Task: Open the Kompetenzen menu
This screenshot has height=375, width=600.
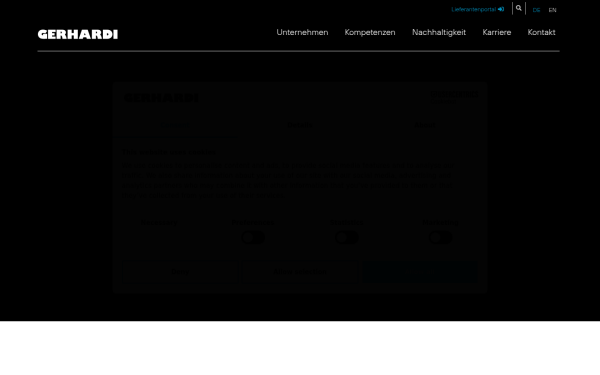Action: [x=370, y=33]
